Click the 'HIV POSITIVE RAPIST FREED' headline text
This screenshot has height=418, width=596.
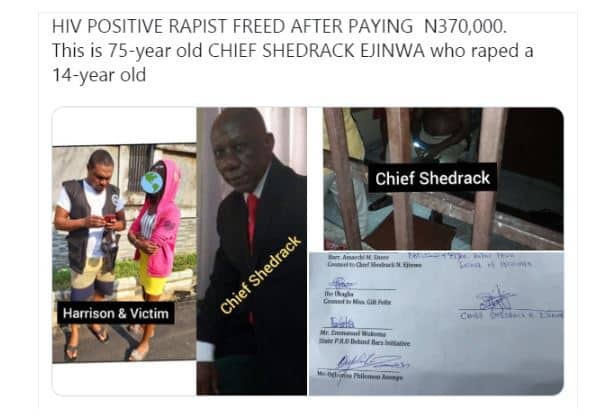coord(168,27)
